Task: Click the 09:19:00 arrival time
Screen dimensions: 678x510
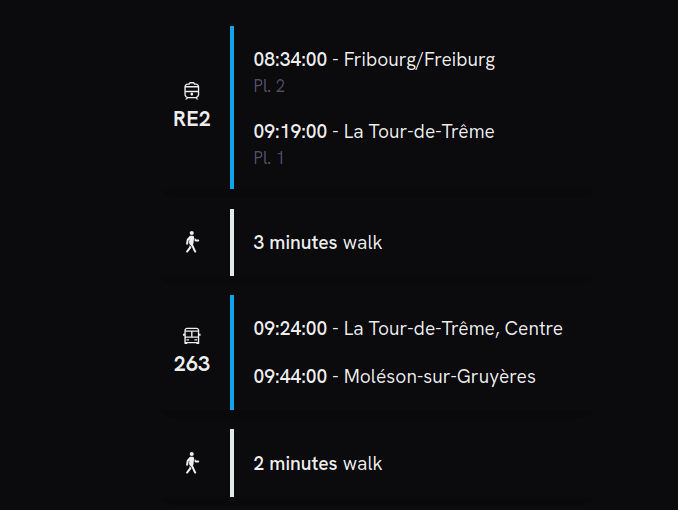Action: tap(290, 132)
